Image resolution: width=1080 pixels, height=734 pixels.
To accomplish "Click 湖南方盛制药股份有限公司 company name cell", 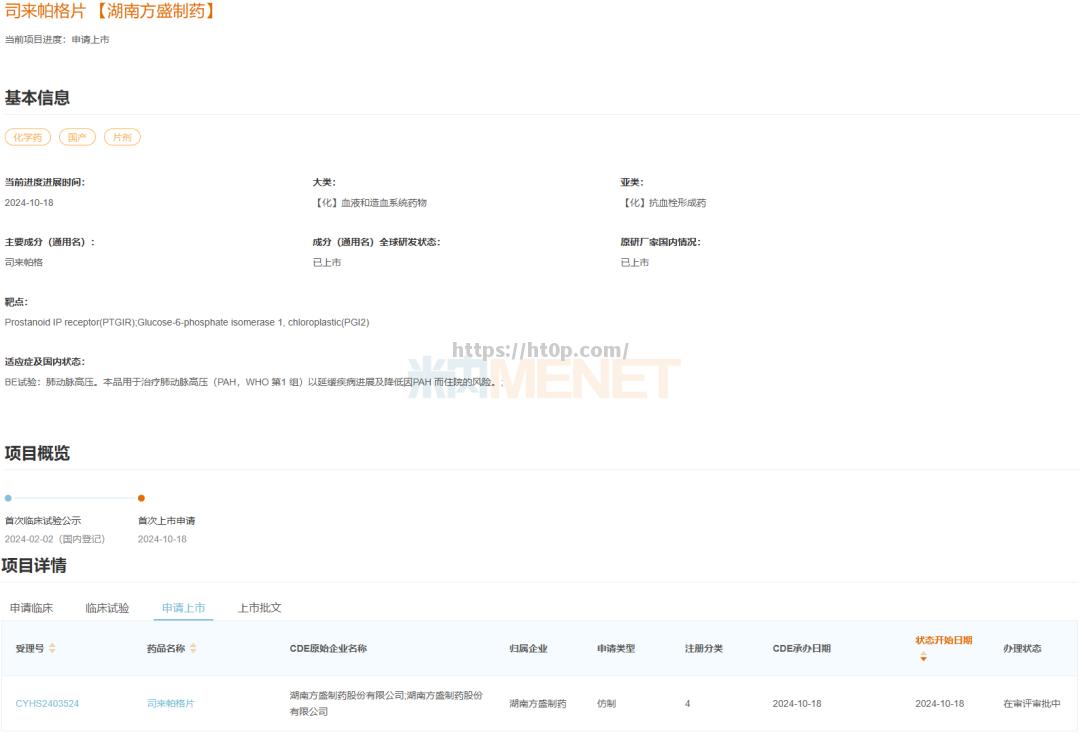I will 386,704.
